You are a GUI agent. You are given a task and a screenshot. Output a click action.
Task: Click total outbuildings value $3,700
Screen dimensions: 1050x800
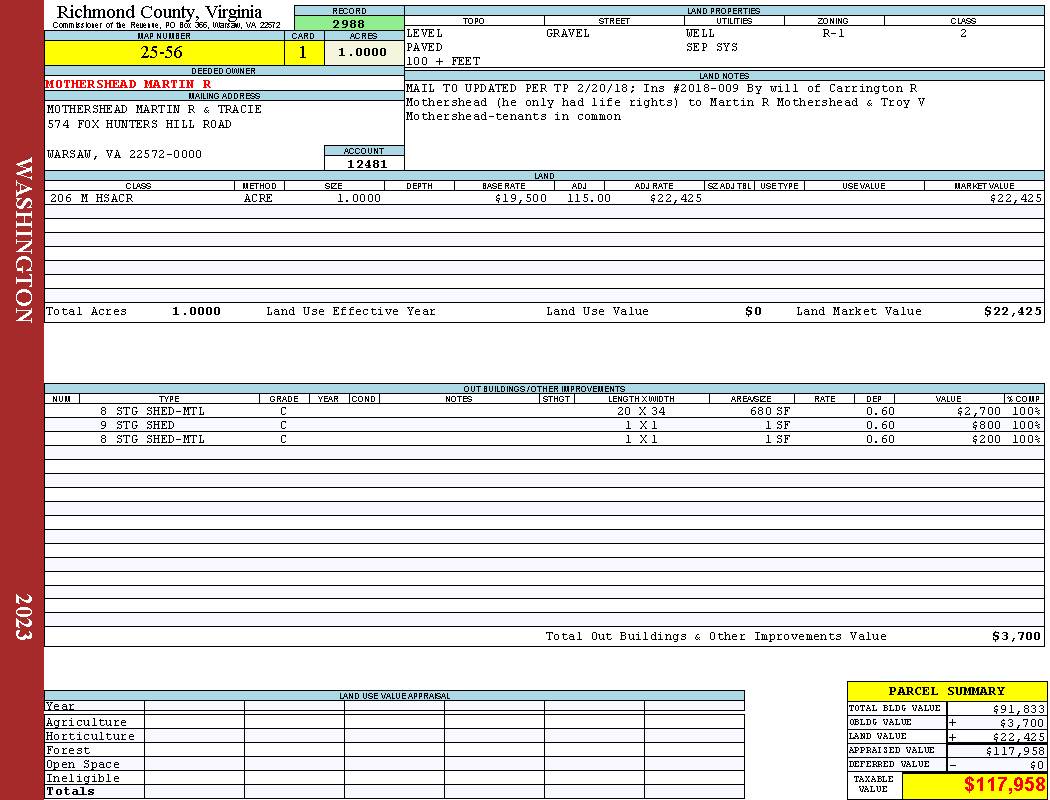(1017, 637)
